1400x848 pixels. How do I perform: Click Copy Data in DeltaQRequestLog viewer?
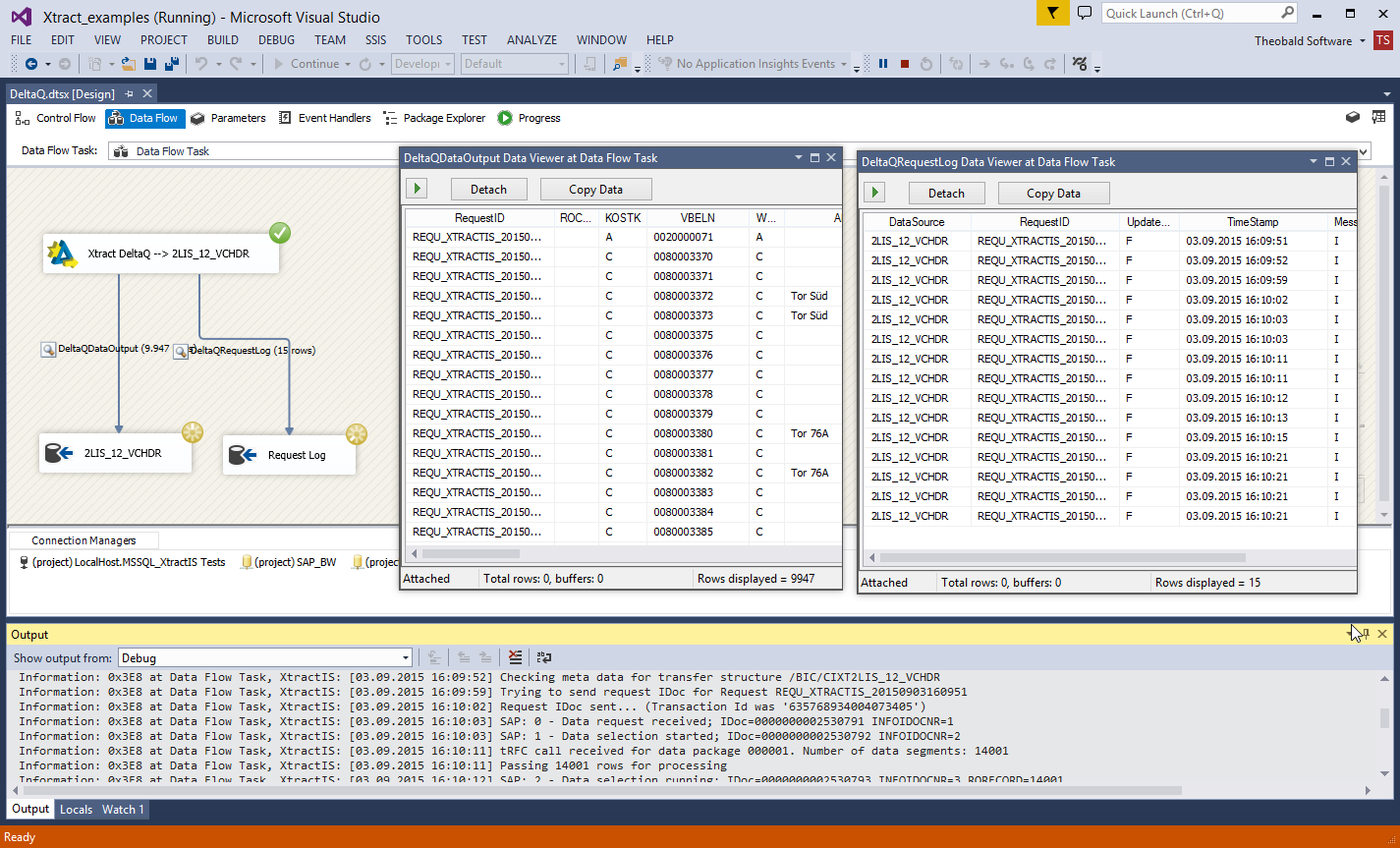coord(1053,194)
